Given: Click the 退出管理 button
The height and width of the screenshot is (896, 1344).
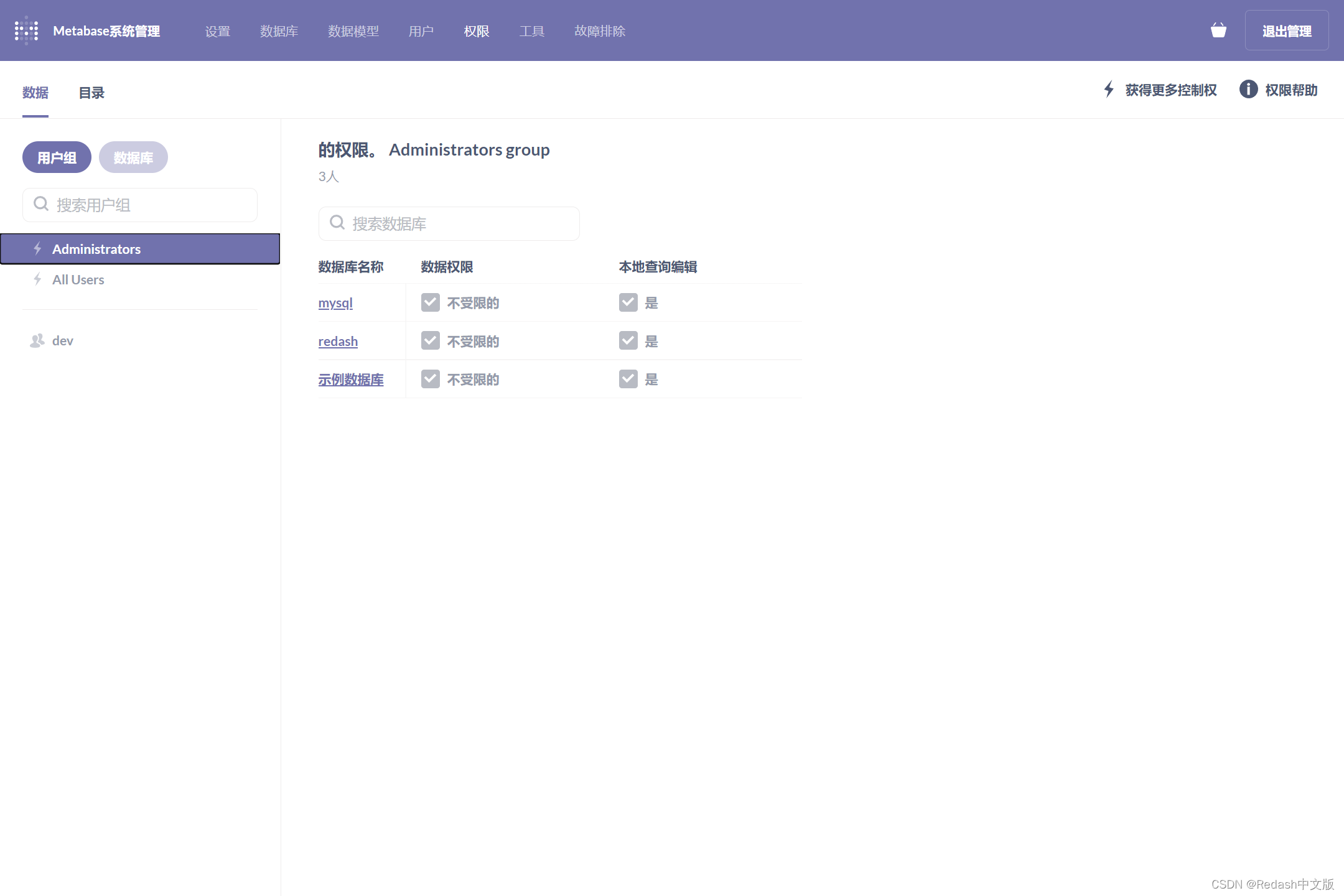Looking at the screenshot, I should (x=1287, y=30).
